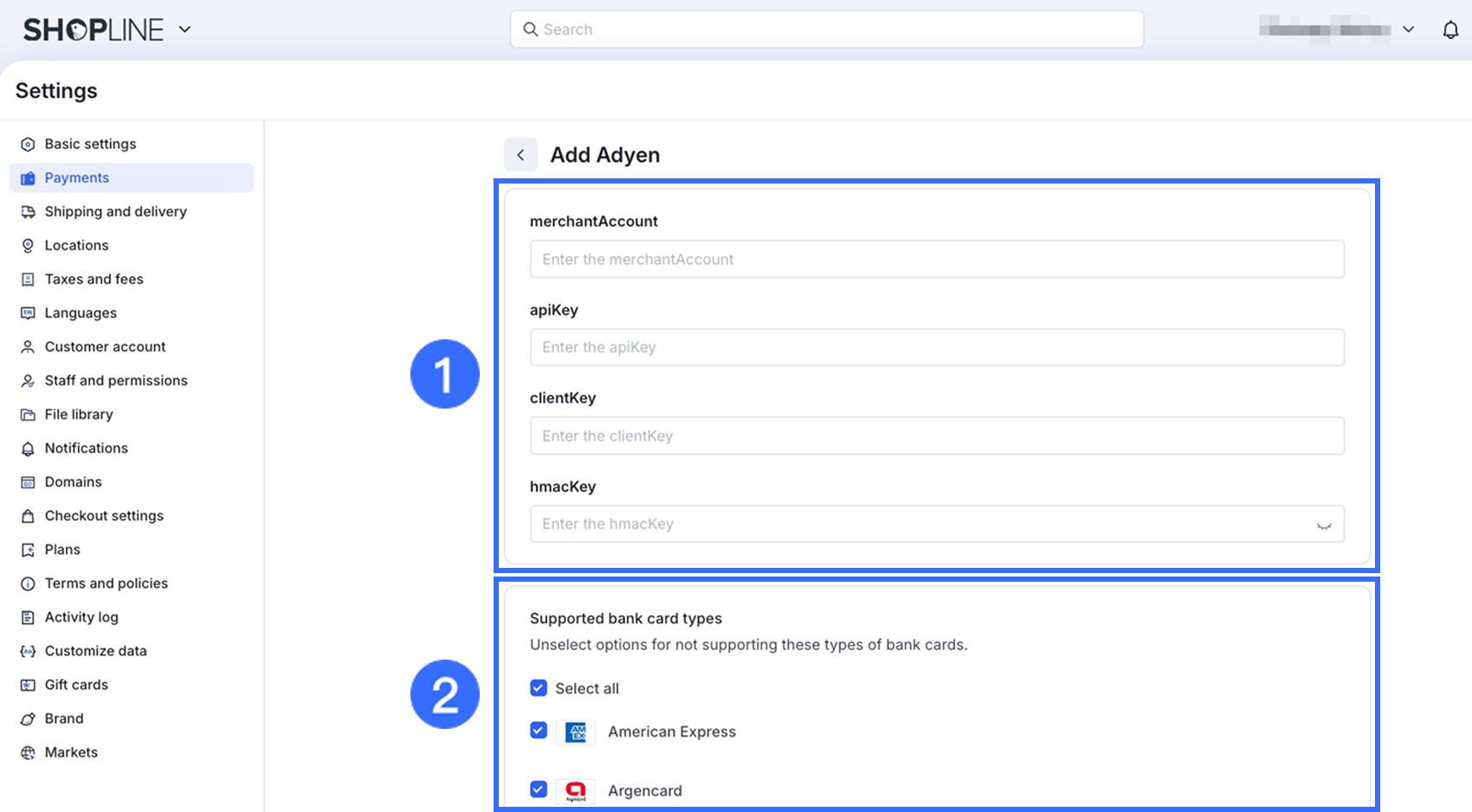Image resolution: width=1472 pixels, height=812 pixels.
Task: Click the American Express card logo
Action: coord(576,732)
